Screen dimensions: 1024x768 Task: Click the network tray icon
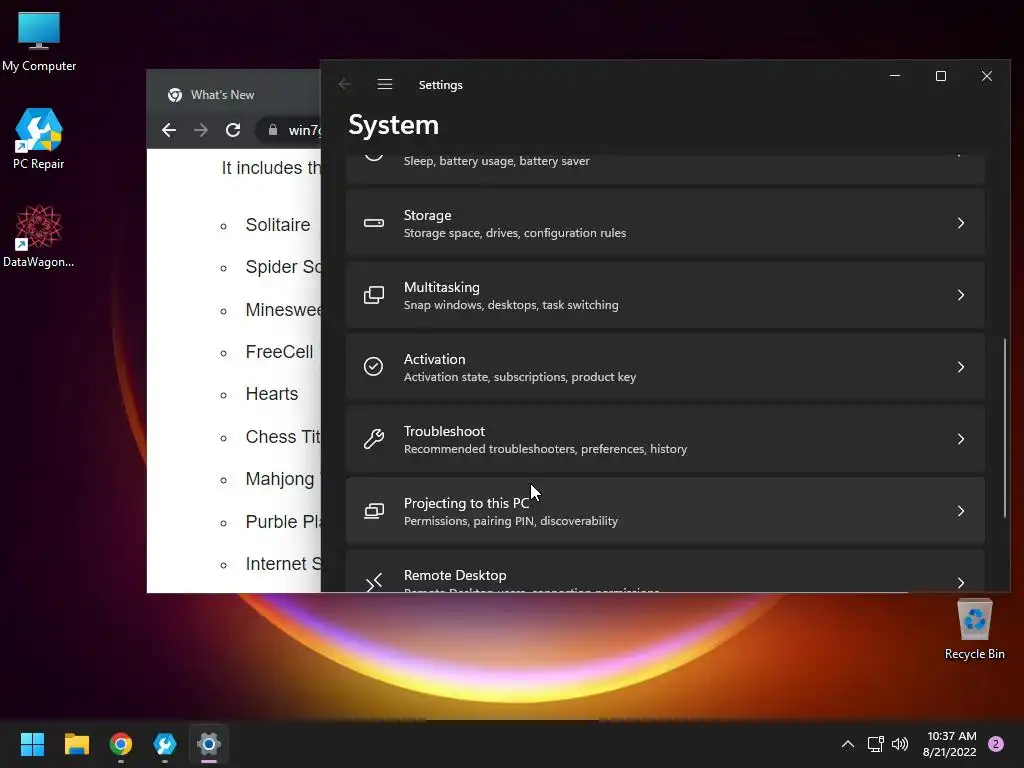click(875, 744)
